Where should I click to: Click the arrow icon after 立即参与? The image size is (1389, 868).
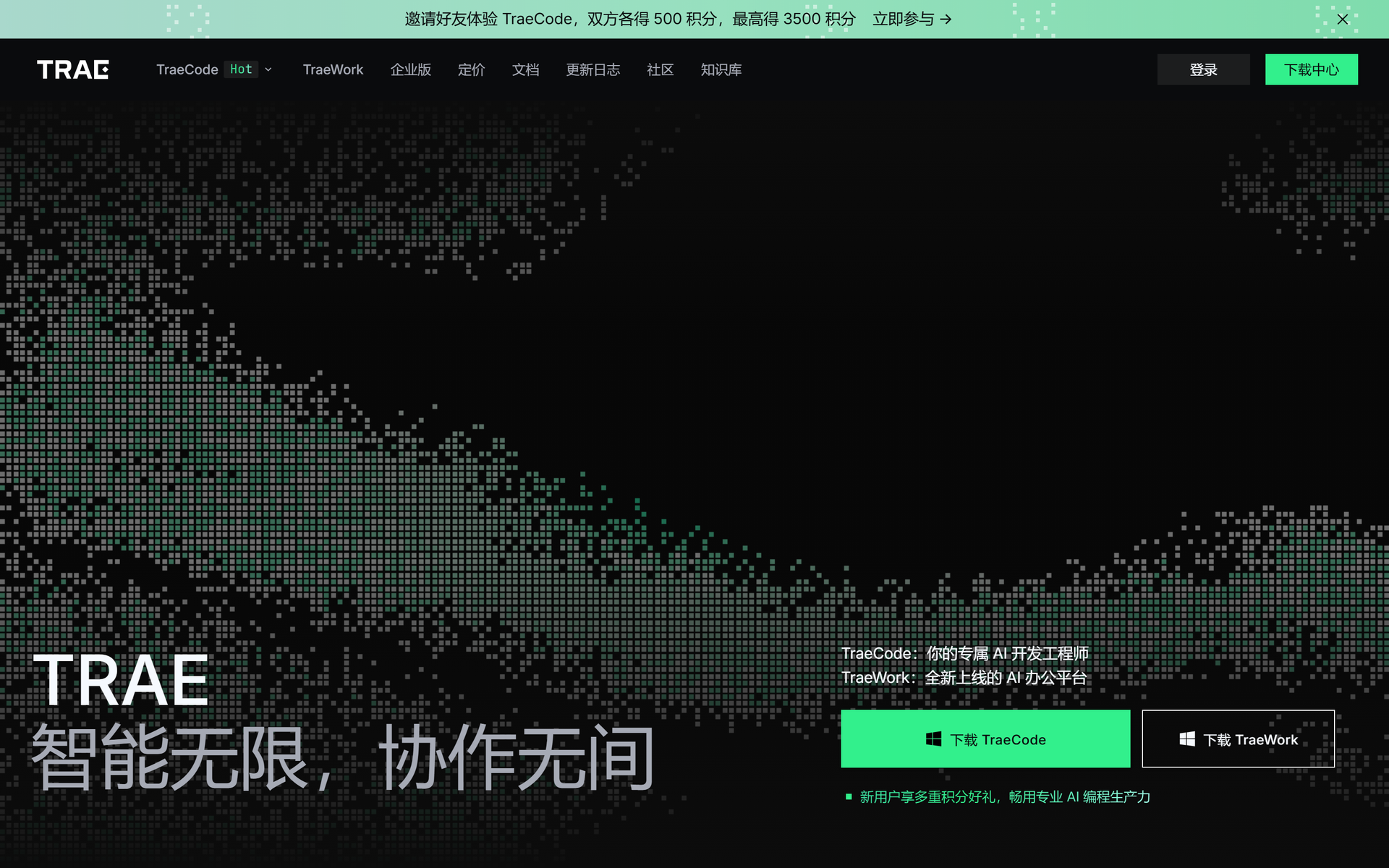[x=946, y=20]
